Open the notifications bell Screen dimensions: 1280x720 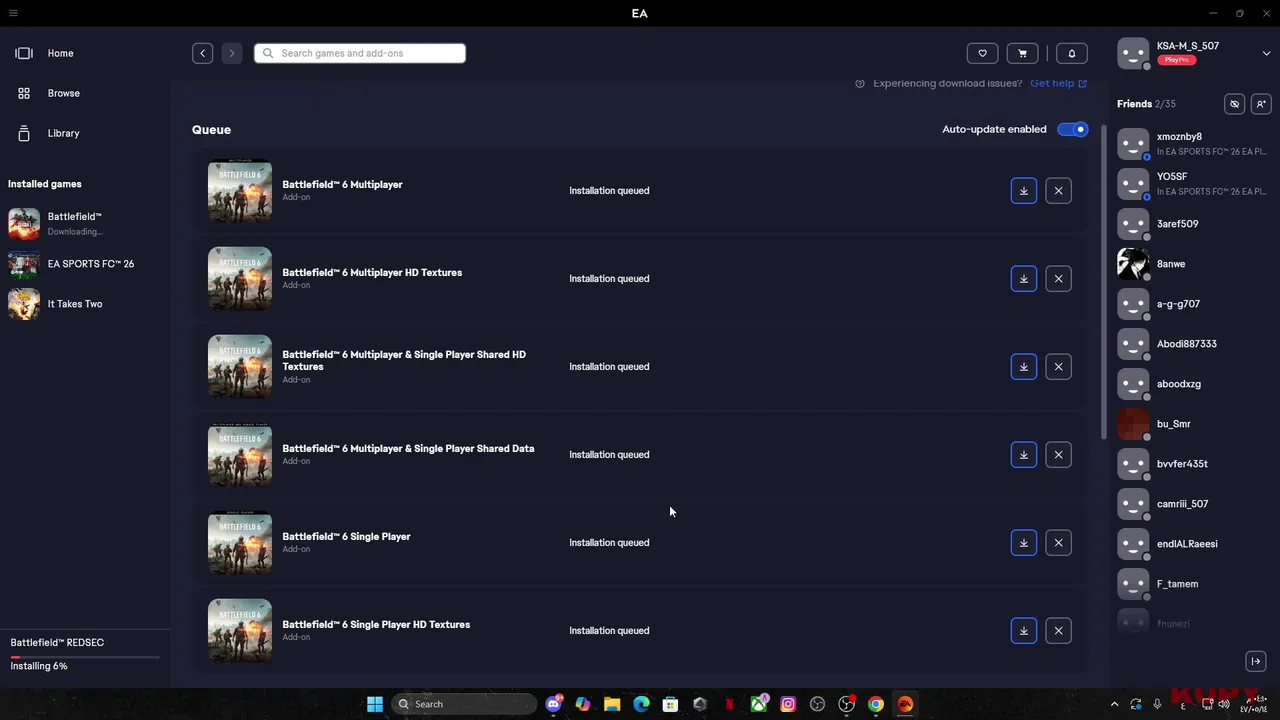pyautogui.click(x=1072, y=53)
